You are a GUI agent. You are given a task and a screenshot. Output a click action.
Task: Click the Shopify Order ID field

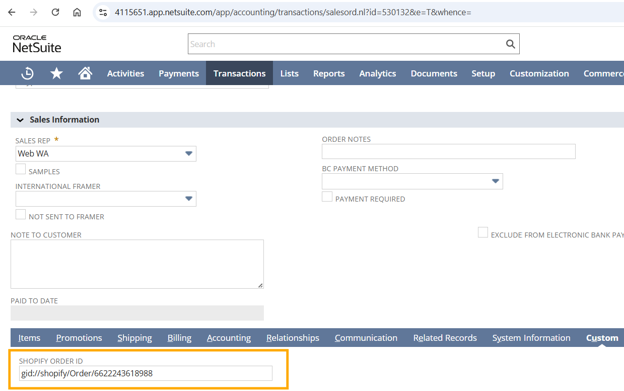[x=146, y=373]
